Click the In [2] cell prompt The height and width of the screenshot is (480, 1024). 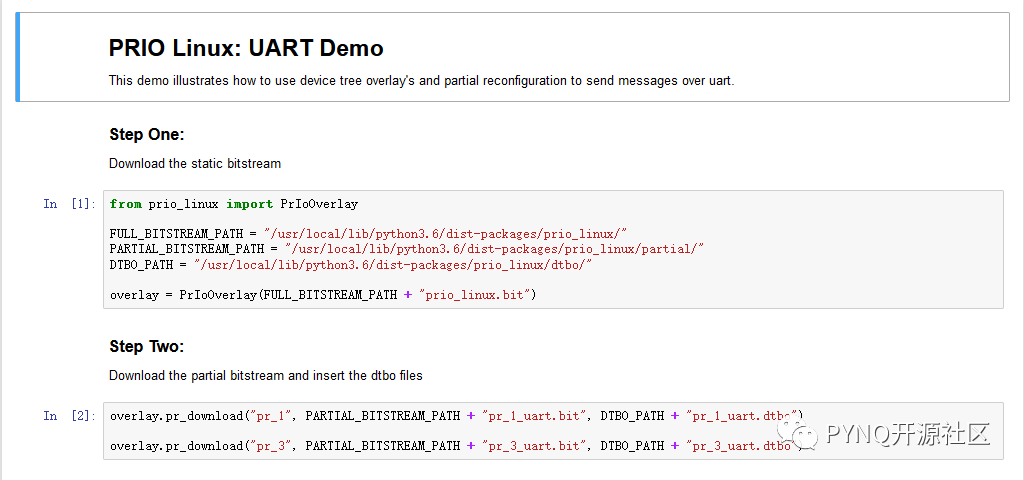coord(69,415)
